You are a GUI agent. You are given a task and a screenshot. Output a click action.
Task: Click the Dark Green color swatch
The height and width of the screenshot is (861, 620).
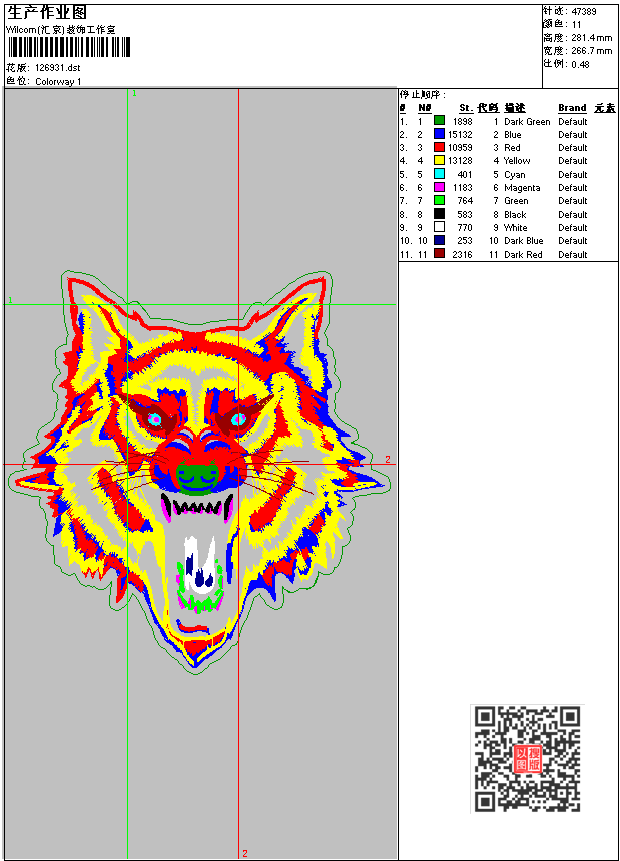click(x=439, y=121)
